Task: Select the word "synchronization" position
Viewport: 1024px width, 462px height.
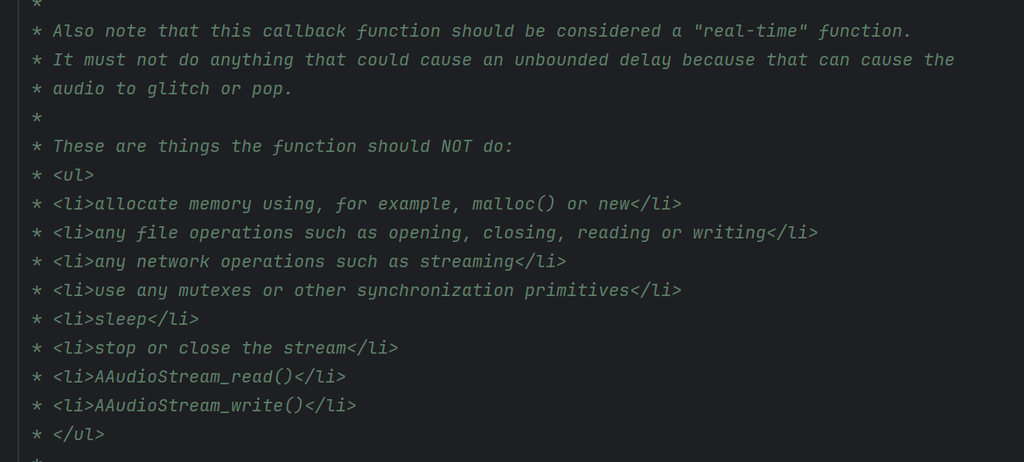Action: click(x=436, y=291)
